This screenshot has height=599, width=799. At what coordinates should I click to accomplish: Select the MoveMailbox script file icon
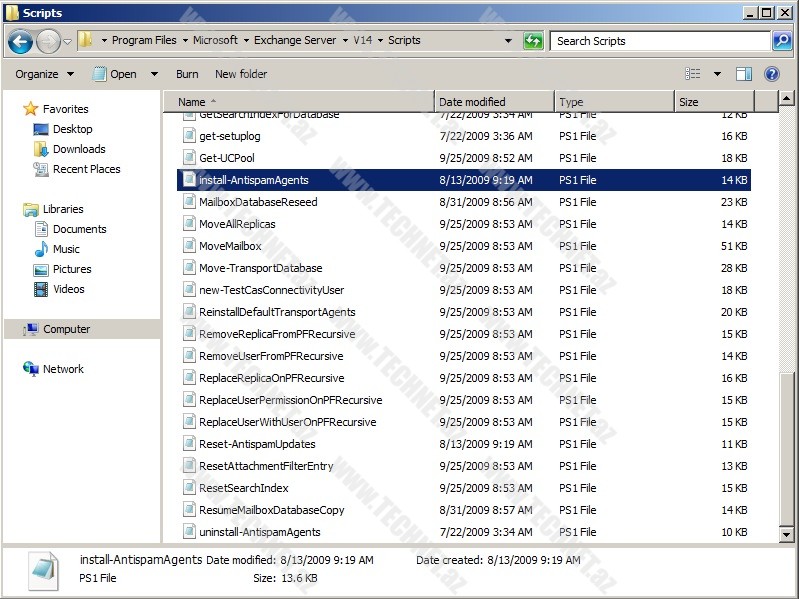[189, 246]
